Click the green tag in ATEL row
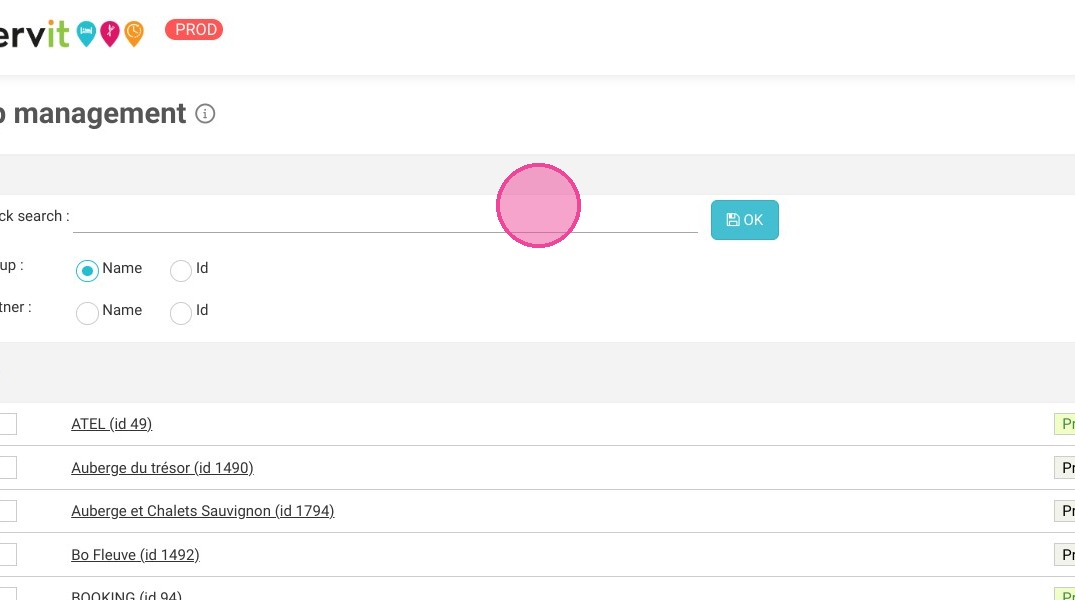This screenshot has width=1075, height=600. (x=1065, y=424)
